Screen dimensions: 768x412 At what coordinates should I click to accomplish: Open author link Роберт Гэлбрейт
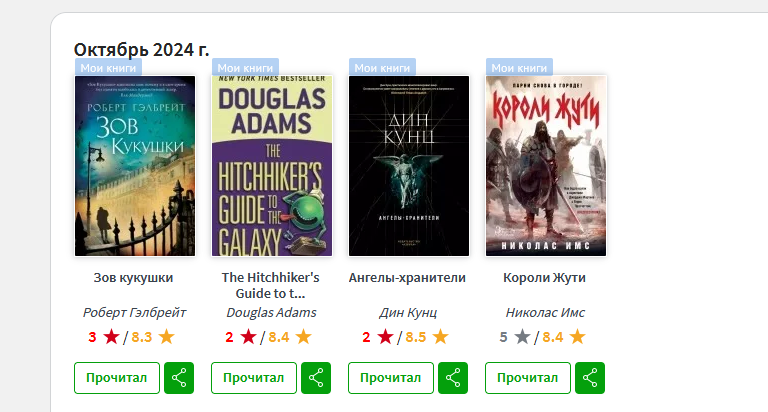click(x=134, y=312)
